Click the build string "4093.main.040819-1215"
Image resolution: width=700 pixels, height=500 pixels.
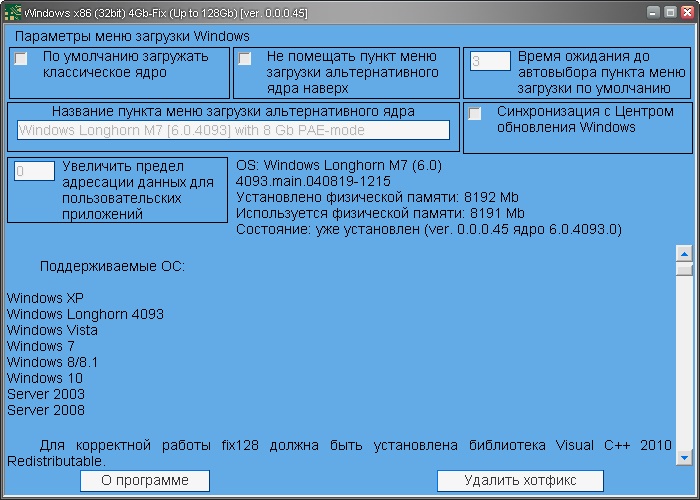[313, 181]
